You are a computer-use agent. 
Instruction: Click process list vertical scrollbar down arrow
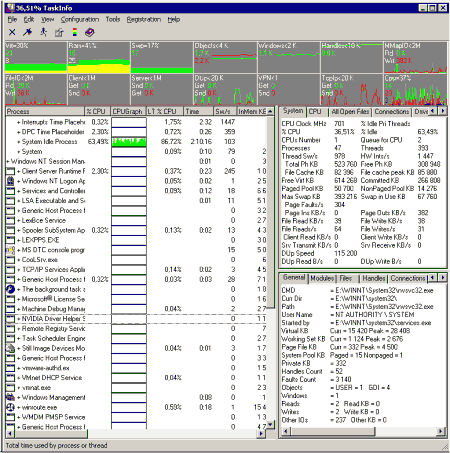pyautogui.click(x=270, y=425)
